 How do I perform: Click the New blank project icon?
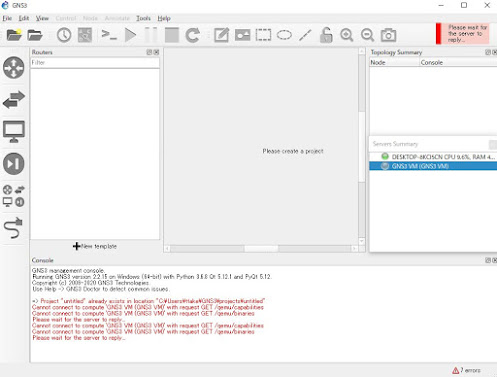click(x=14, y=35)
